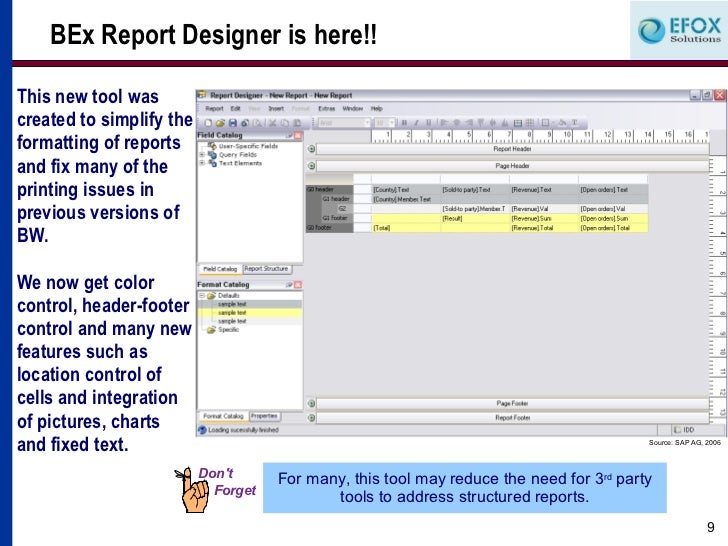Select the [Result] cell
728x546 pixels.
(475, 218)
